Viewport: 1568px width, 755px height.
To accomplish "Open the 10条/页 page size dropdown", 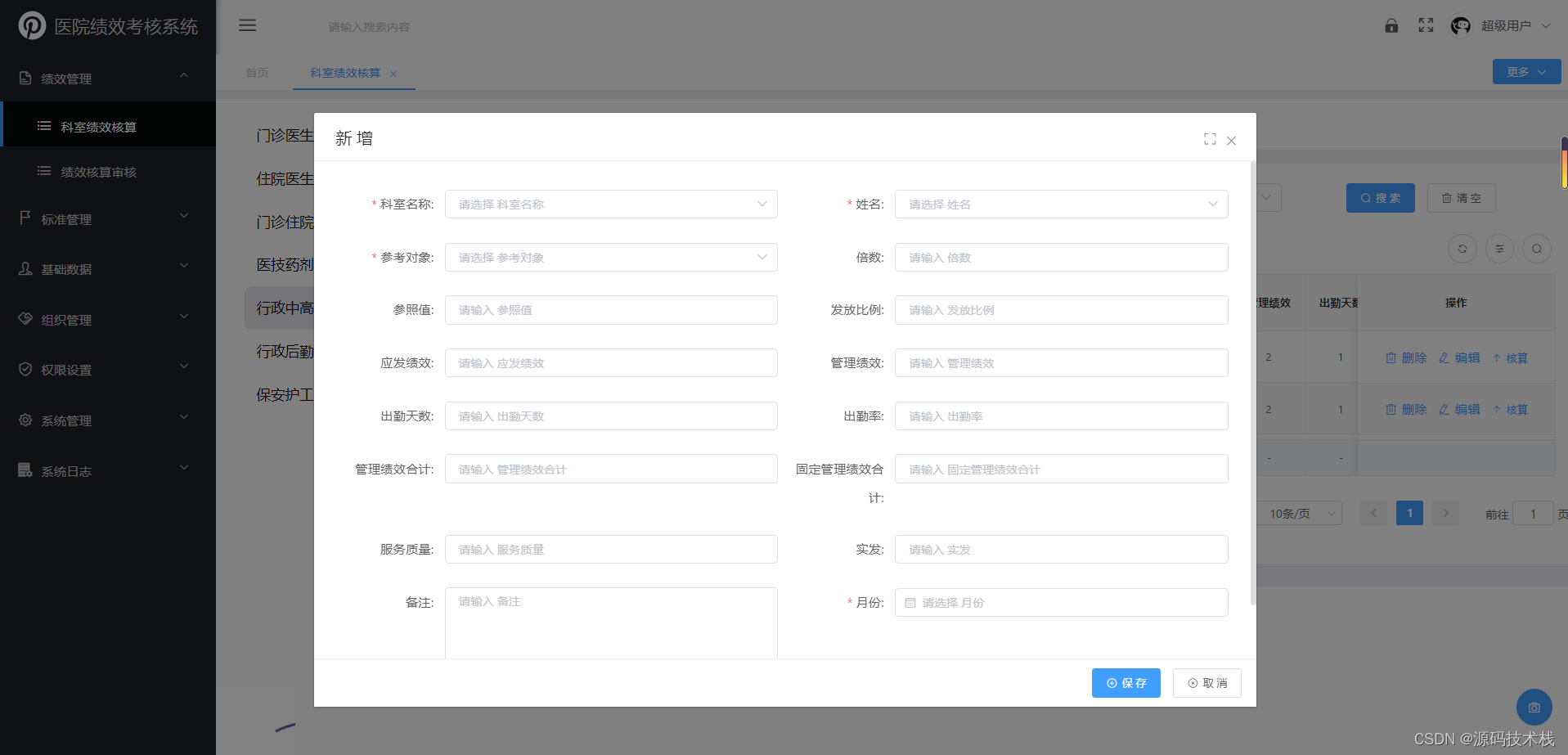I will (1300, 513).
